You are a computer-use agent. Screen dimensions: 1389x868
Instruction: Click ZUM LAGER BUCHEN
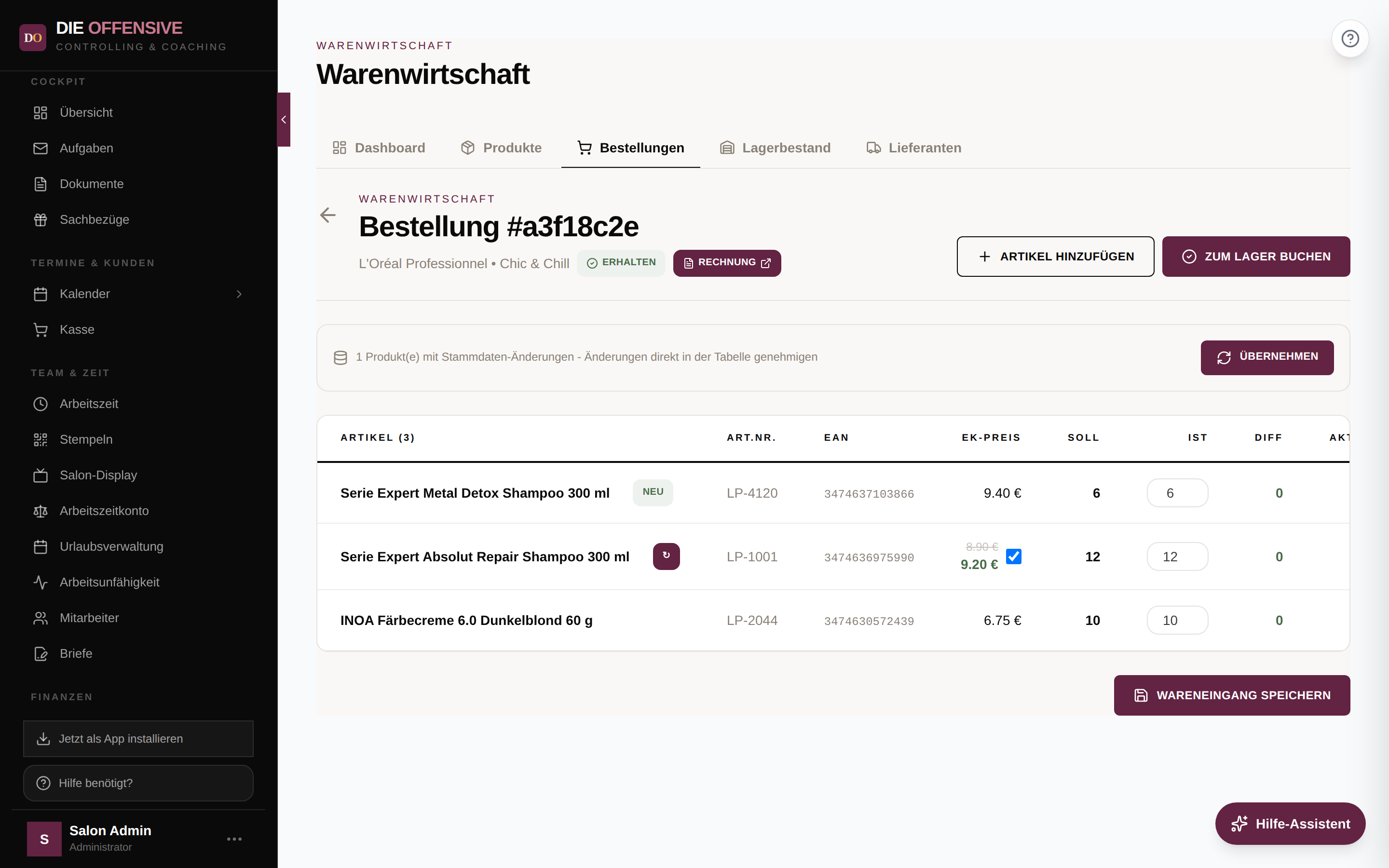point(1256,256)
